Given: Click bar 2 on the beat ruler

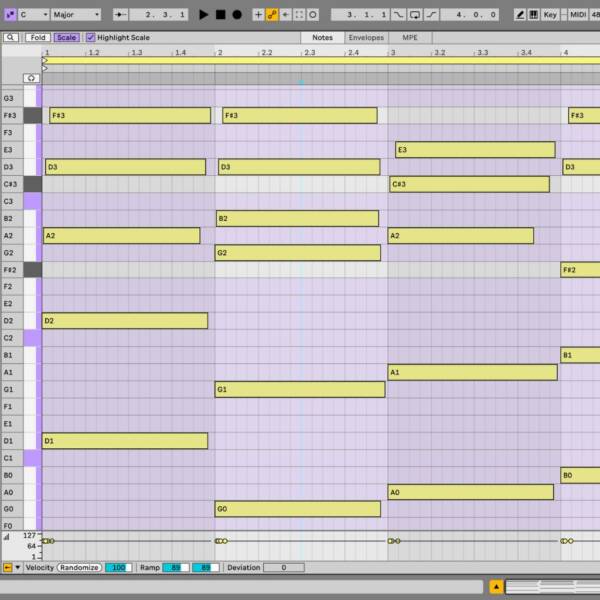Looking at the screenshot, I should (x=220, y=52).
